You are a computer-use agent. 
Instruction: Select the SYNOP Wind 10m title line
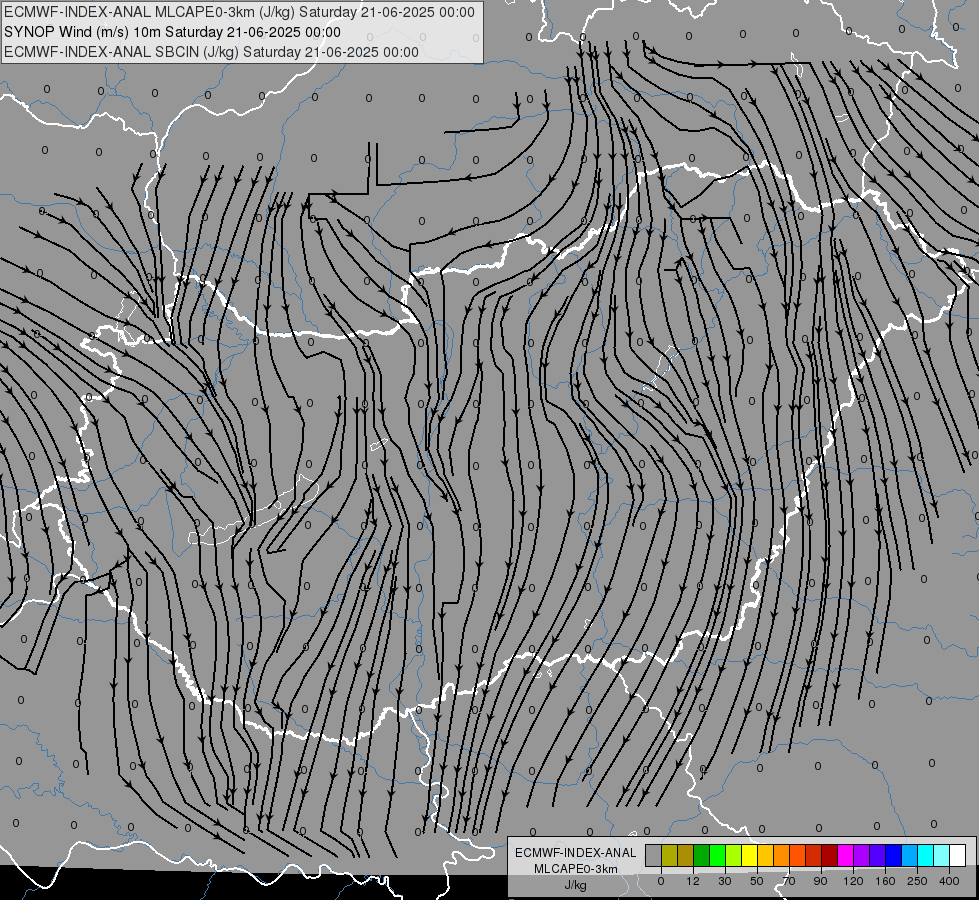point(172,32)
